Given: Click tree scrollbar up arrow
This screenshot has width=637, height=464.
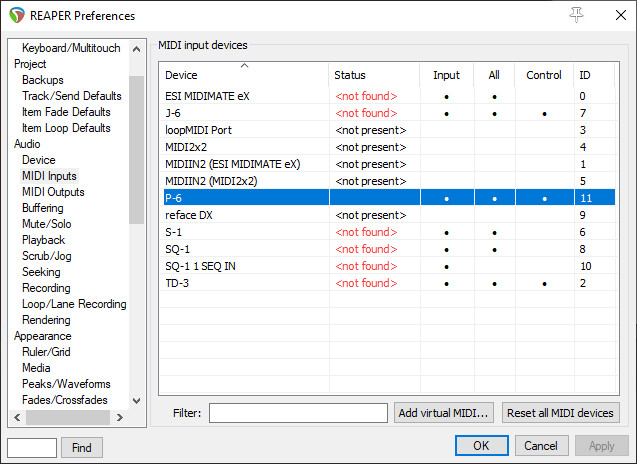Looking at the screenshot, I should coord(136,49).
